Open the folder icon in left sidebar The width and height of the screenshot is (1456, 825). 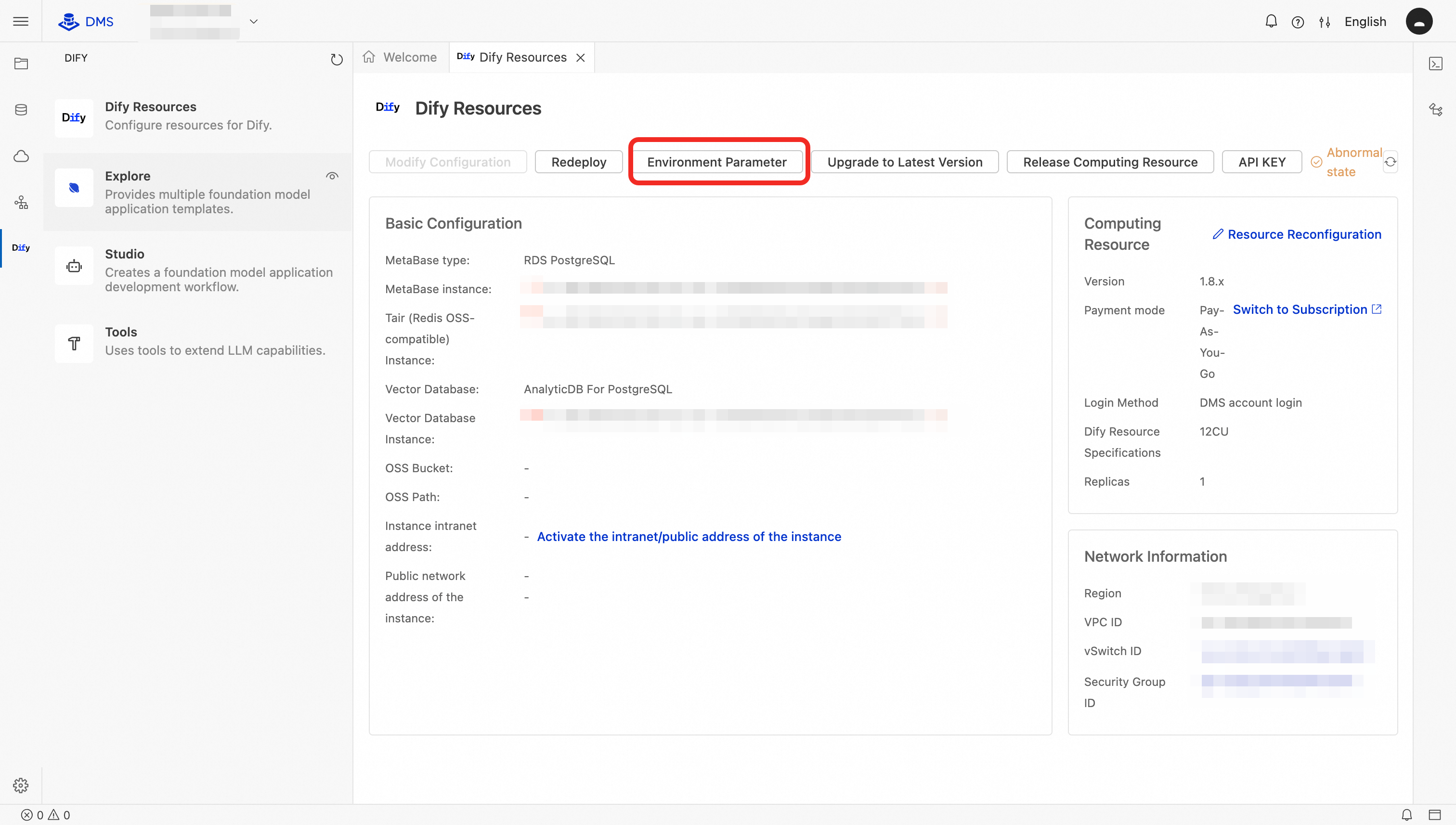(21, 64)
